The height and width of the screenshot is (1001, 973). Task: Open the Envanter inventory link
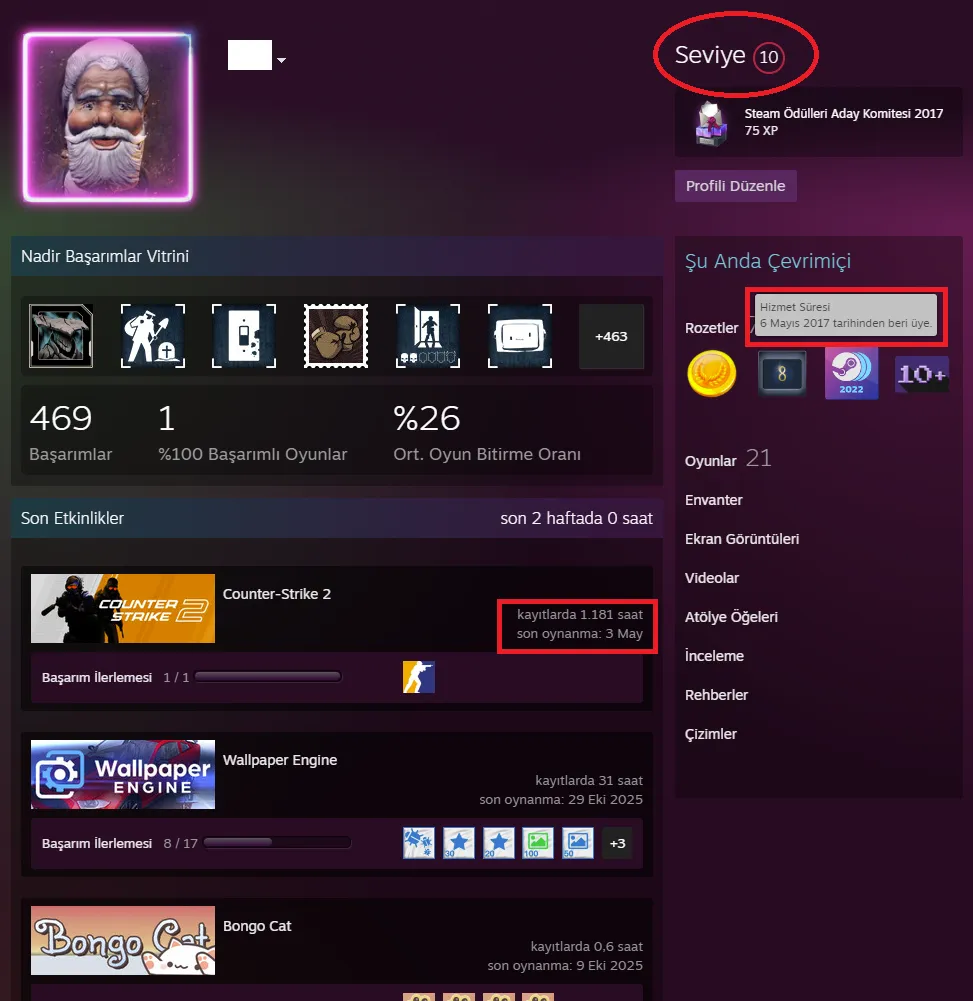tap(713, 500)
